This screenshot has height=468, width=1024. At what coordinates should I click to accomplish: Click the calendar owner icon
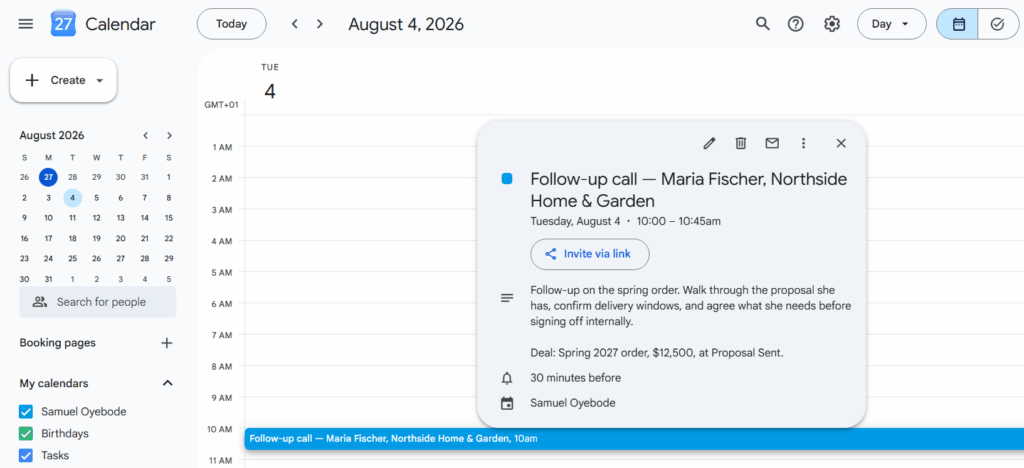507,403
